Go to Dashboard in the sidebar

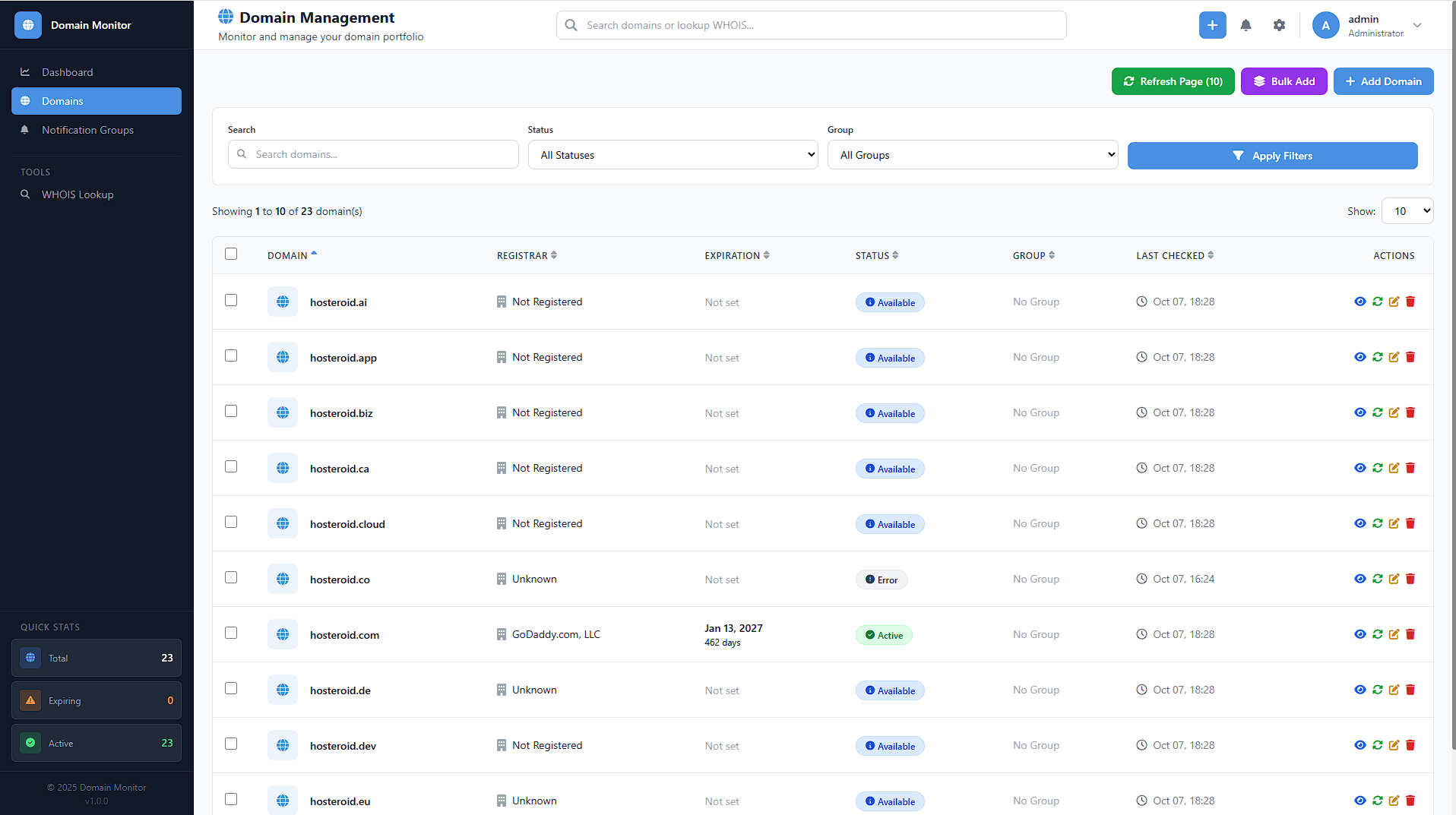(67, 72)
